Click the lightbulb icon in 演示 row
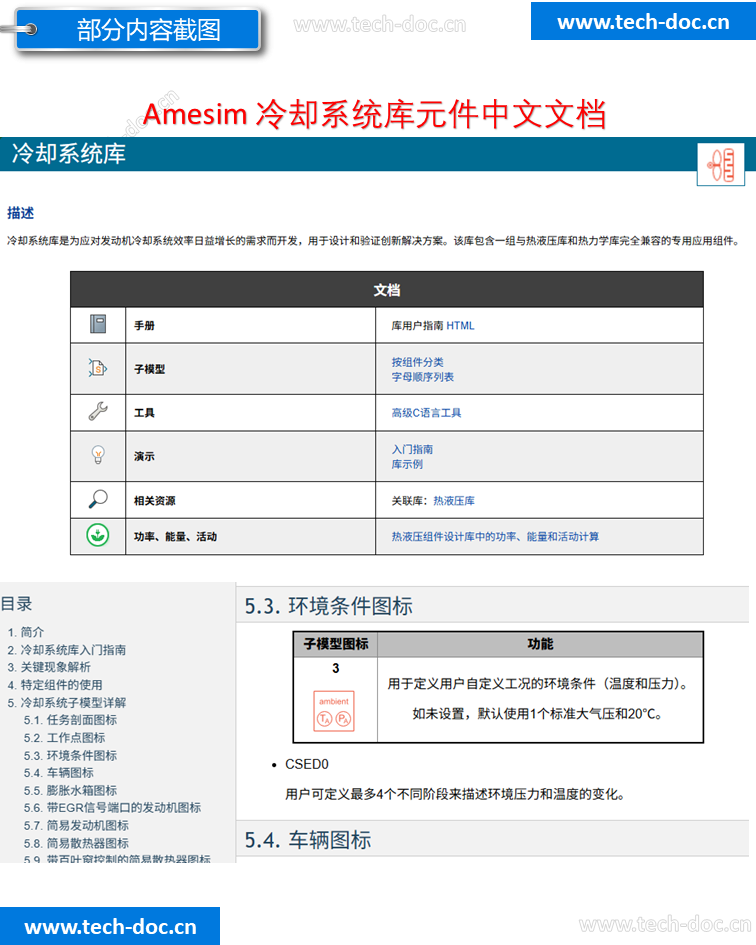The image size is (756, 945). (98, 455)
